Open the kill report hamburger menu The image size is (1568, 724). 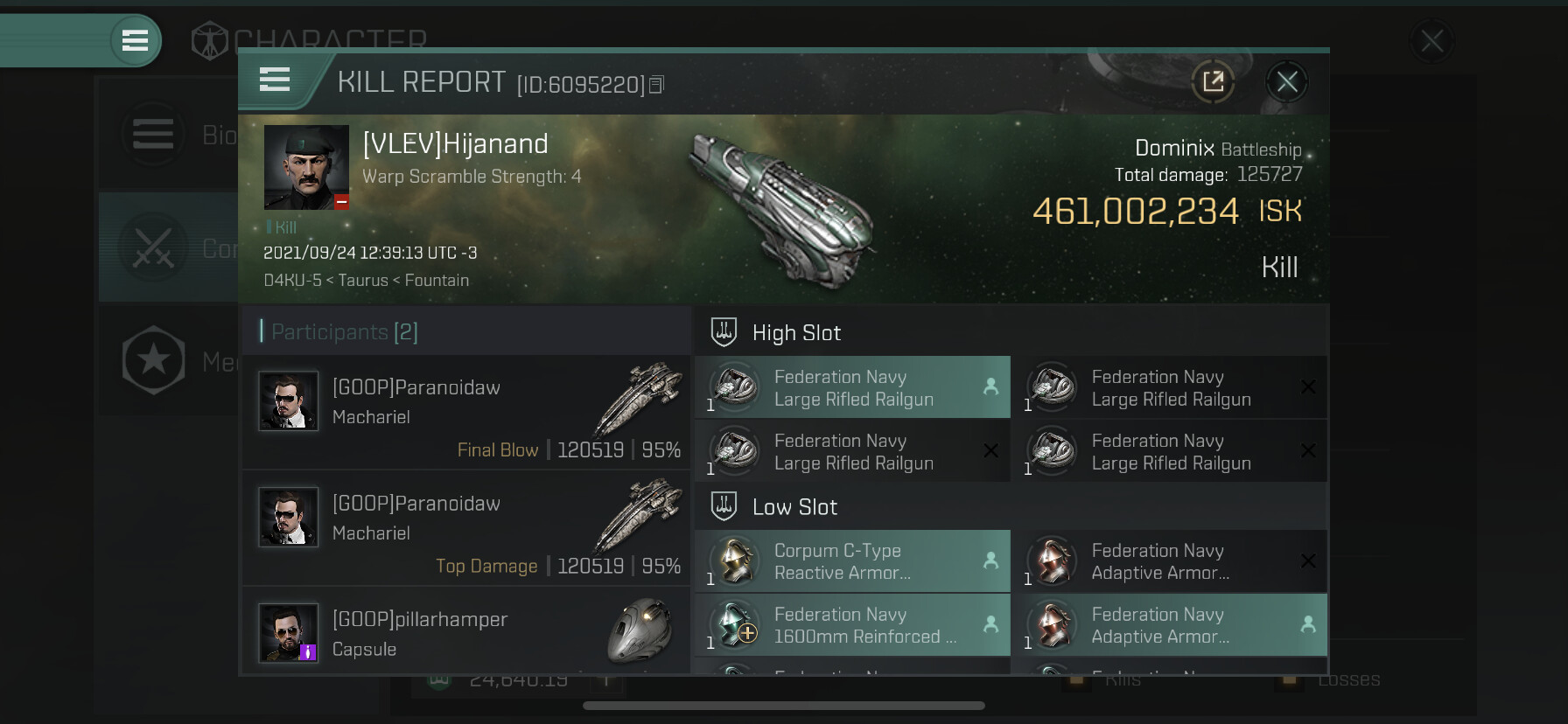pos(275,80)
